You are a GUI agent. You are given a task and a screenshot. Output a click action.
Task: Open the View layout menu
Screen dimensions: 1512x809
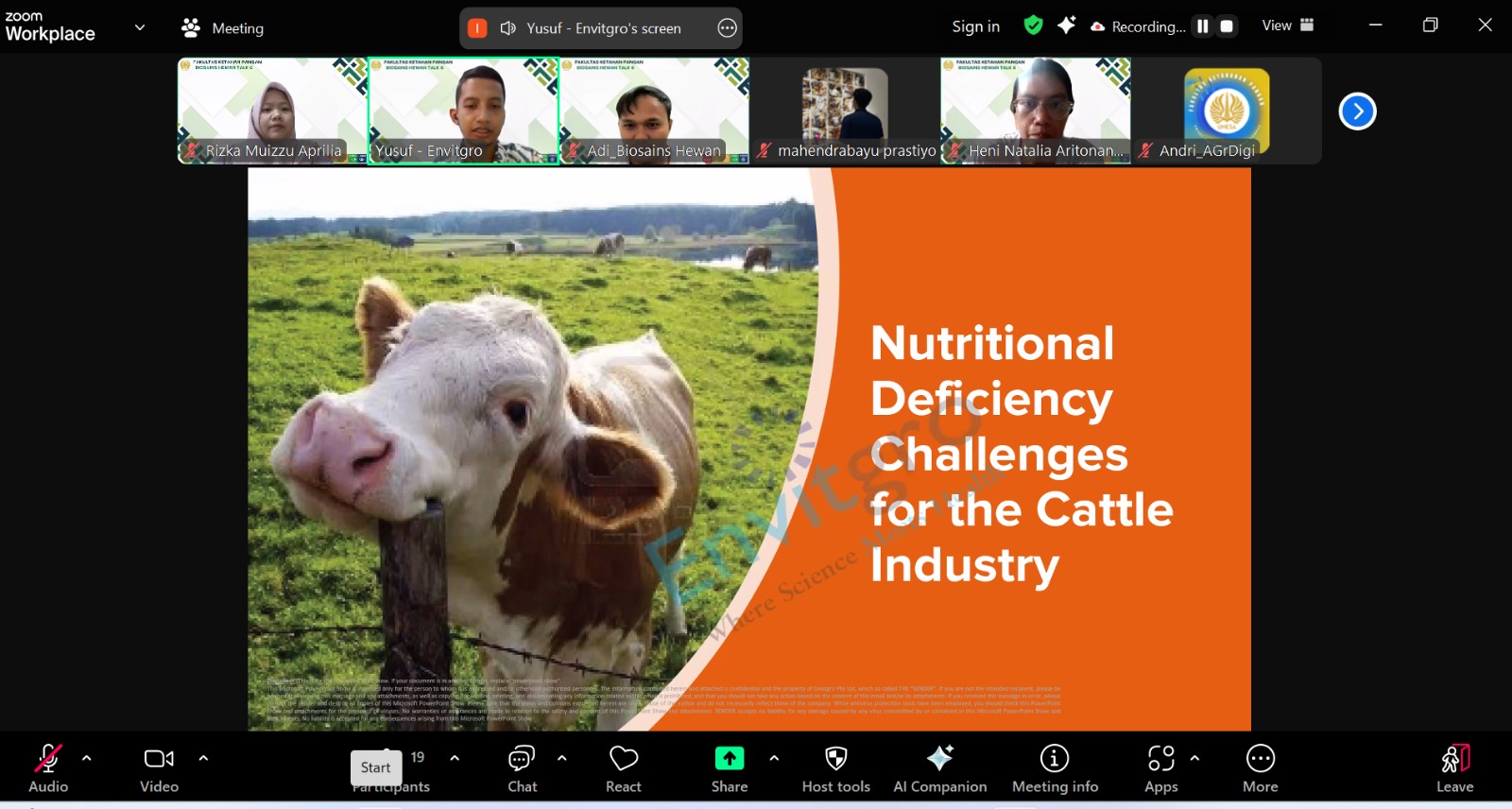pyautogui.click(x=1287, y=26)
